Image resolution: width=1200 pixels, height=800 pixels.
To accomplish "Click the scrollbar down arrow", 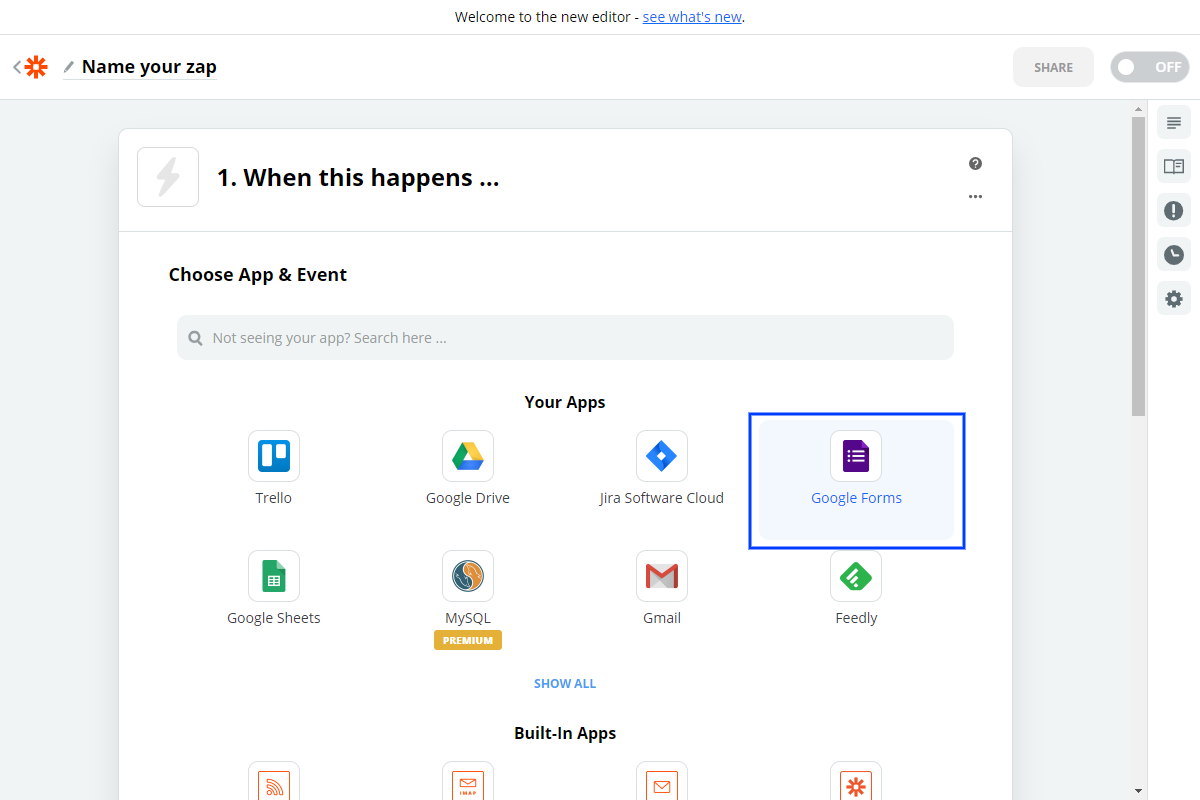I will 1138,790.
